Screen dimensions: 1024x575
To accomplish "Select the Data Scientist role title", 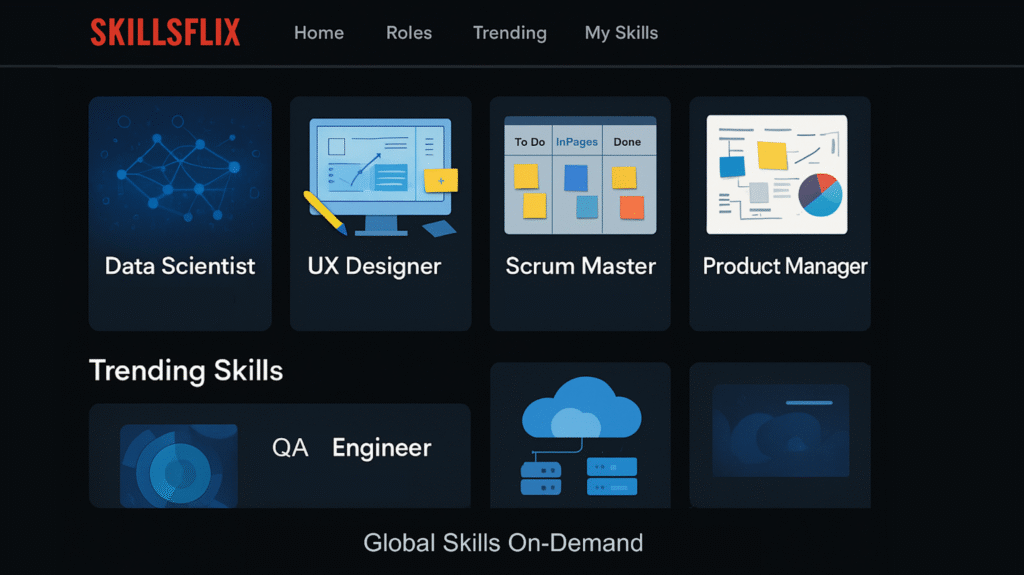I will 180,266.
